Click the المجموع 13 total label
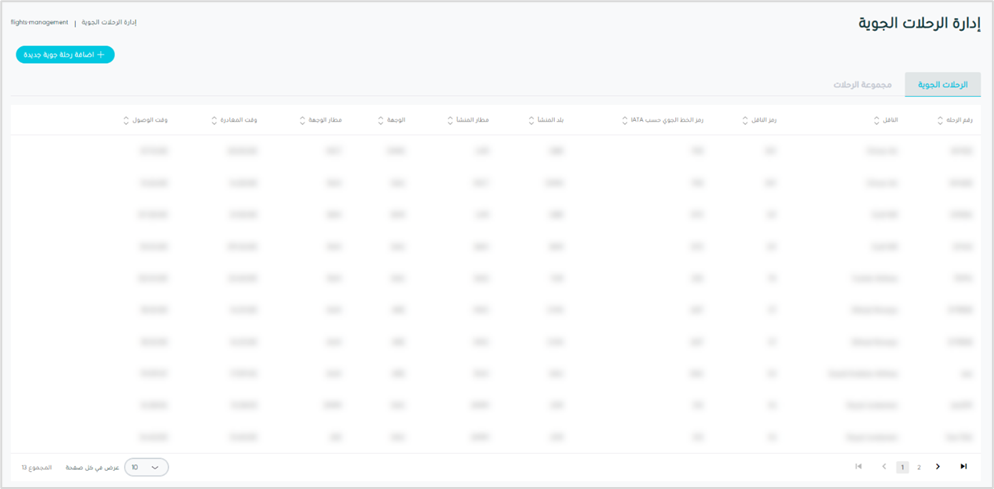Viewport: 994px width, 489px height. point(37,467)
